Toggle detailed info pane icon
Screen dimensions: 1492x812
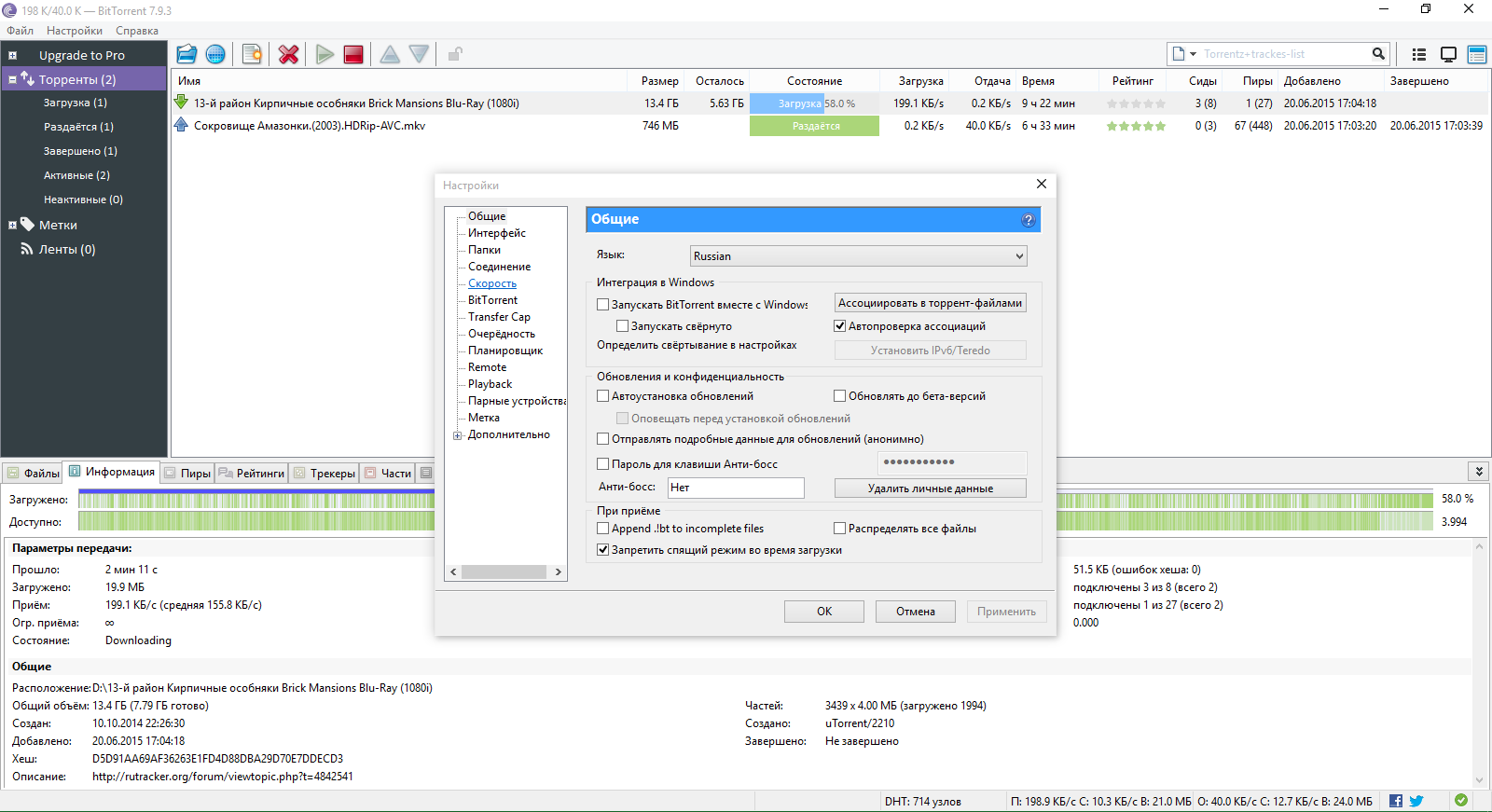pos(1477,54)
